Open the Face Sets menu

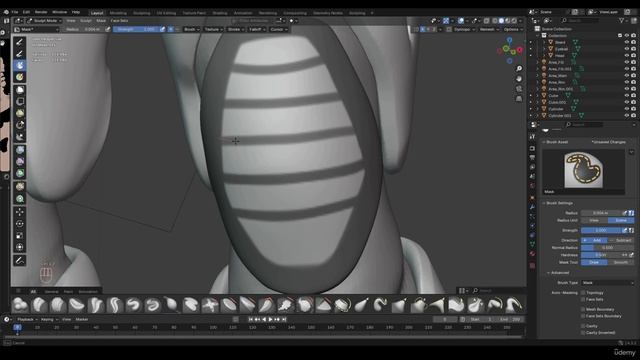click(x=119, y=20)
